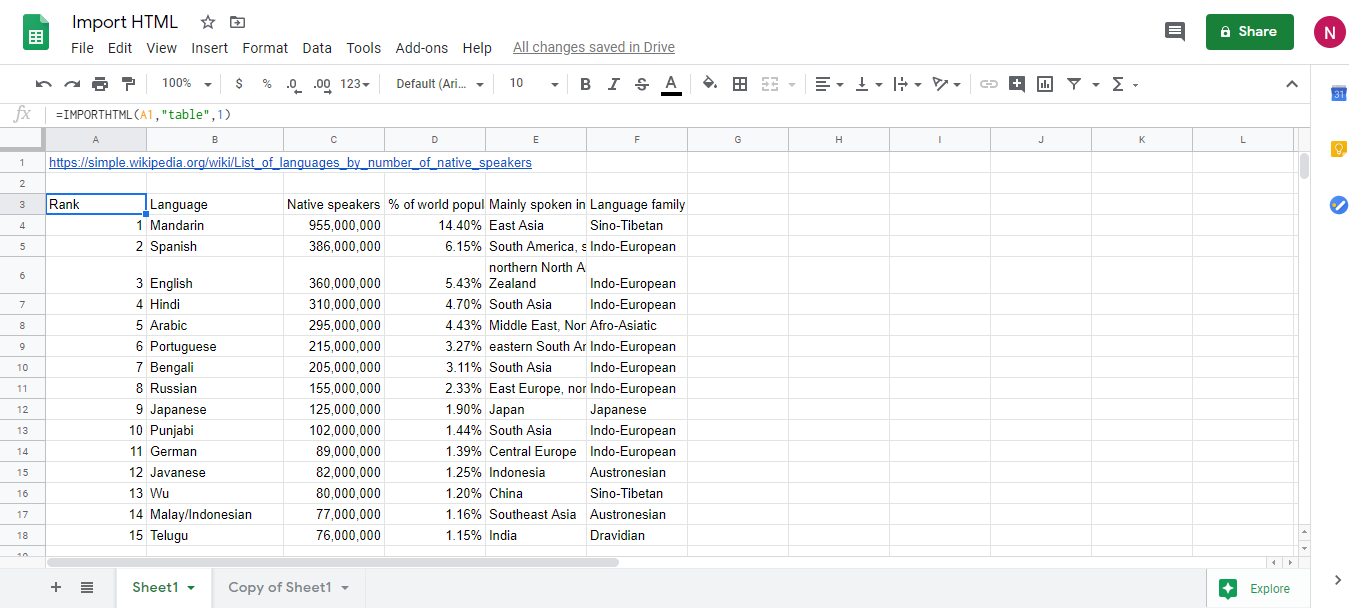The width and height of the screenshot is (1349, 608).
Task: Open the N account avatar
Action: (x=1329, y=32)
